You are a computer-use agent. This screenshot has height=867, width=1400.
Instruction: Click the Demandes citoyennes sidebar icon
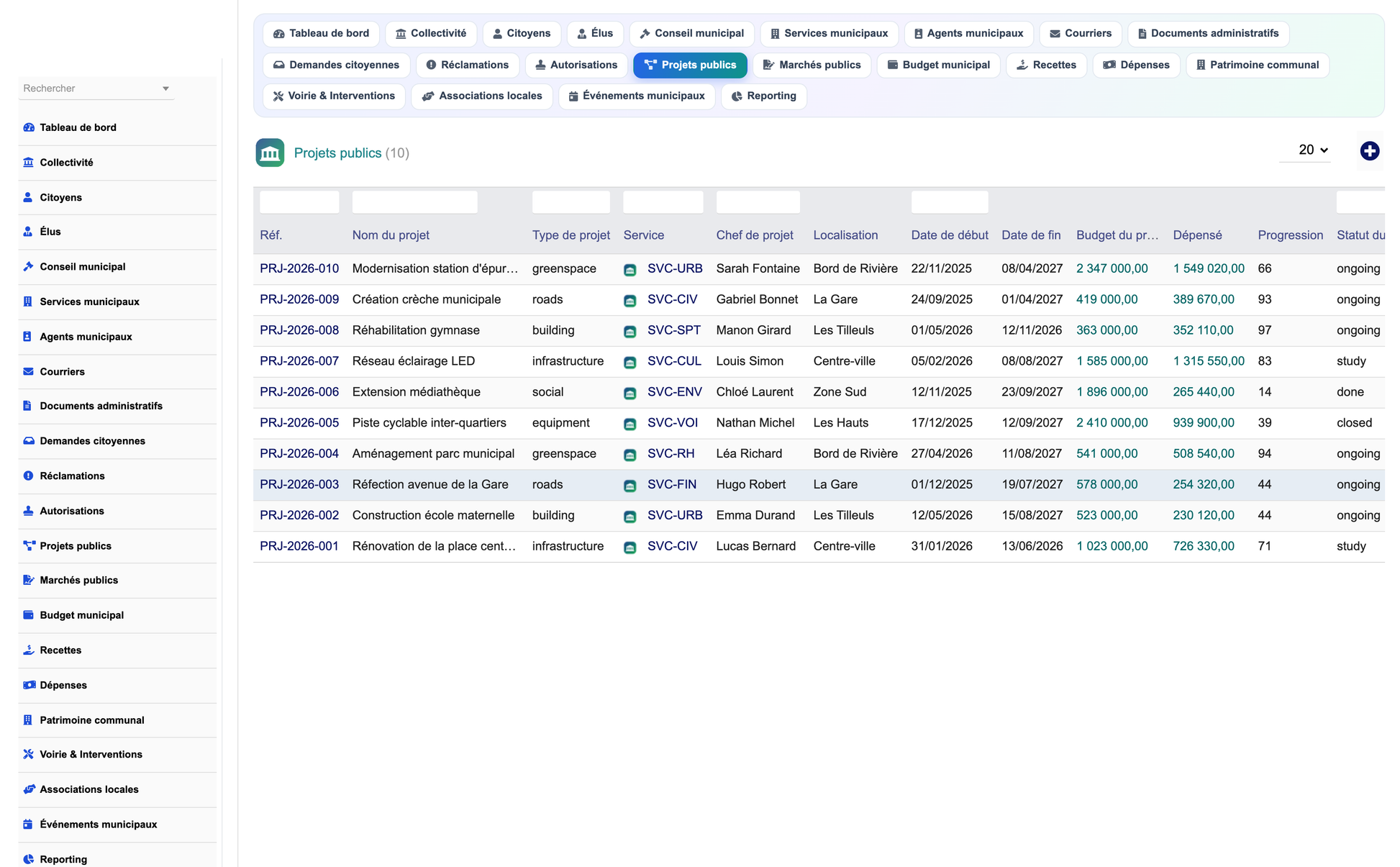click(29, 441)
